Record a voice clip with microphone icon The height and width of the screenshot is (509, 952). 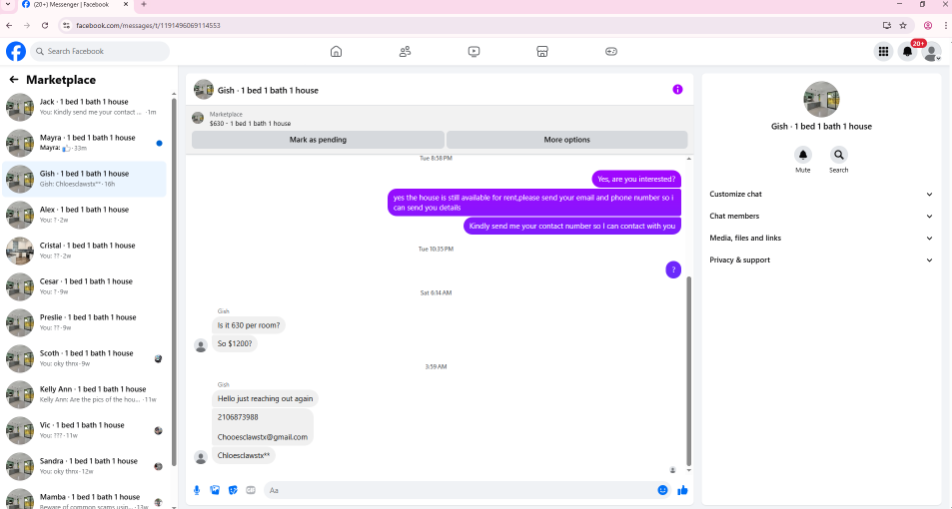pos(197,490)
